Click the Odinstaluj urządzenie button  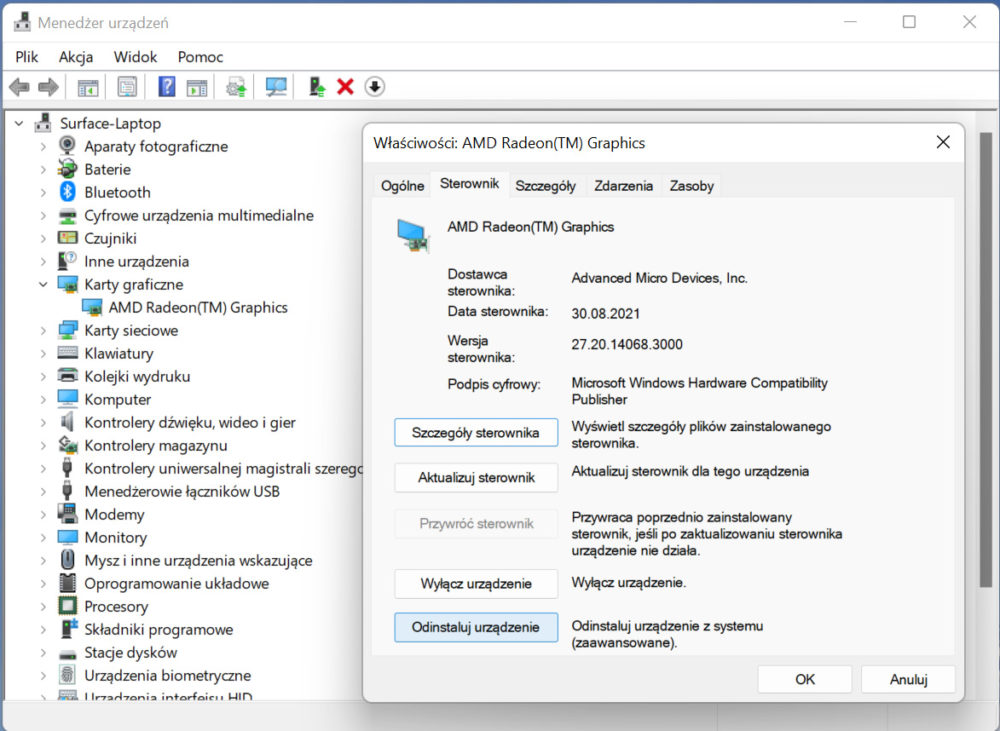click(476, 627)
